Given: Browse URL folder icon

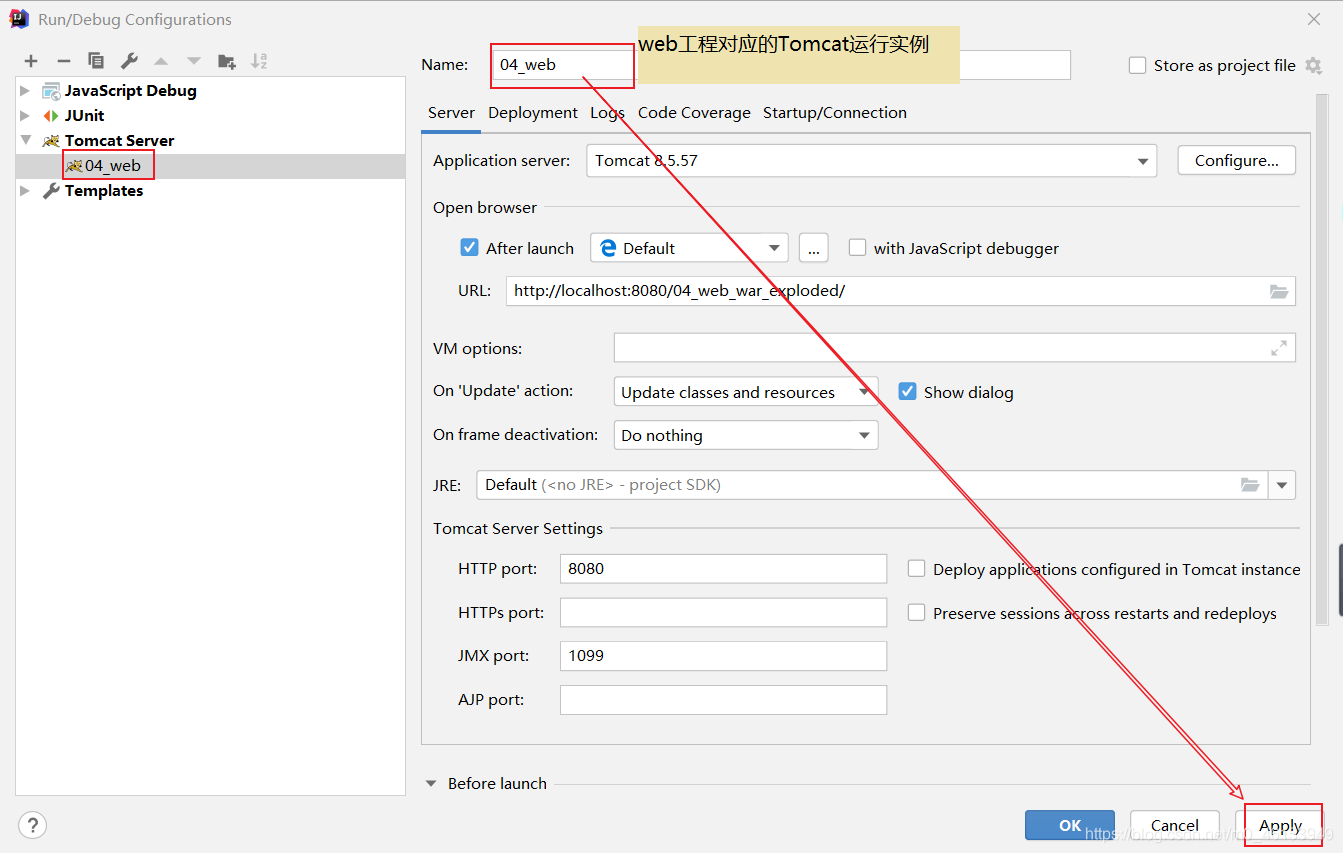Looking at the screenshot, I should click(1279, 291).
